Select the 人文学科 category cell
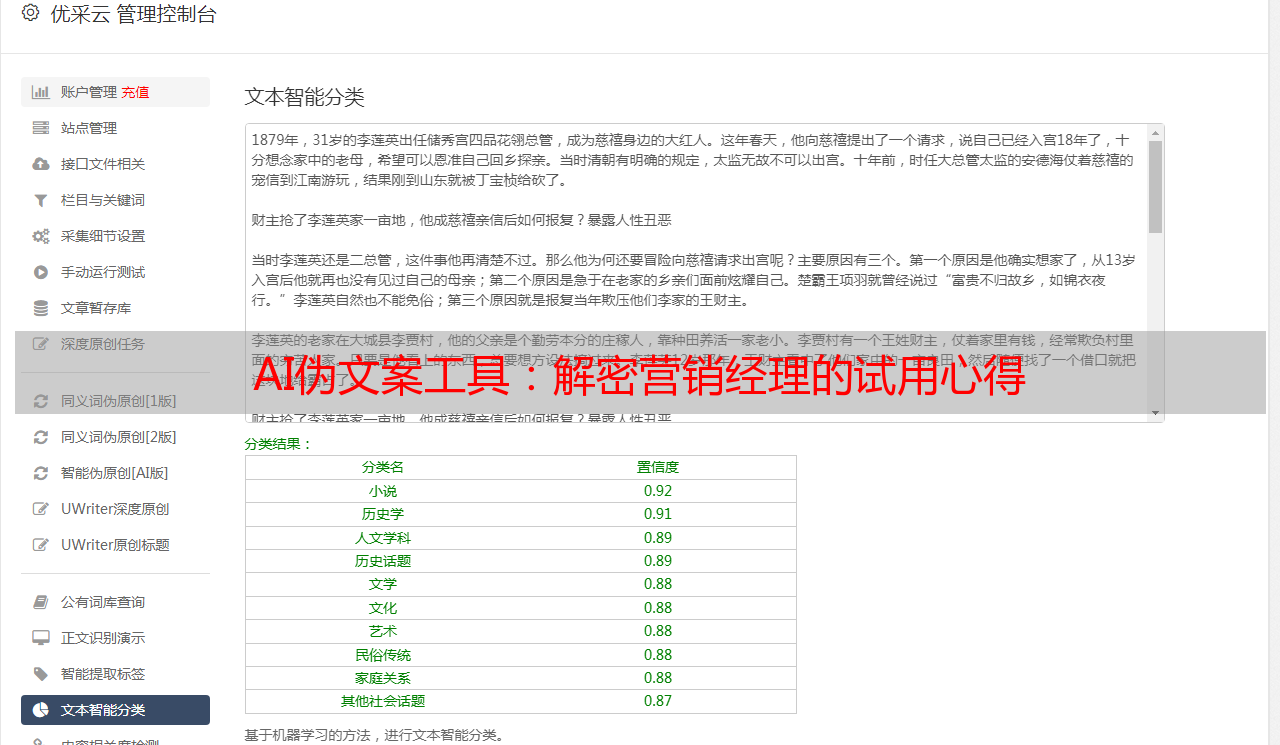1280x745 pixels. [383, 538]
